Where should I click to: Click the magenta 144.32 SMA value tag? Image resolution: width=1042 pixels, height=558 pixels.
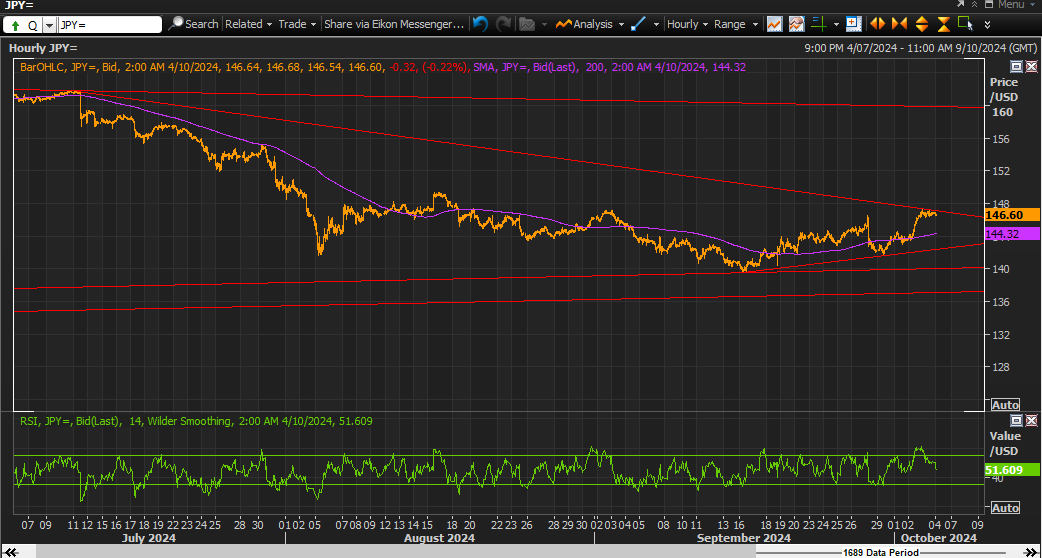[x=1011, y=234]
